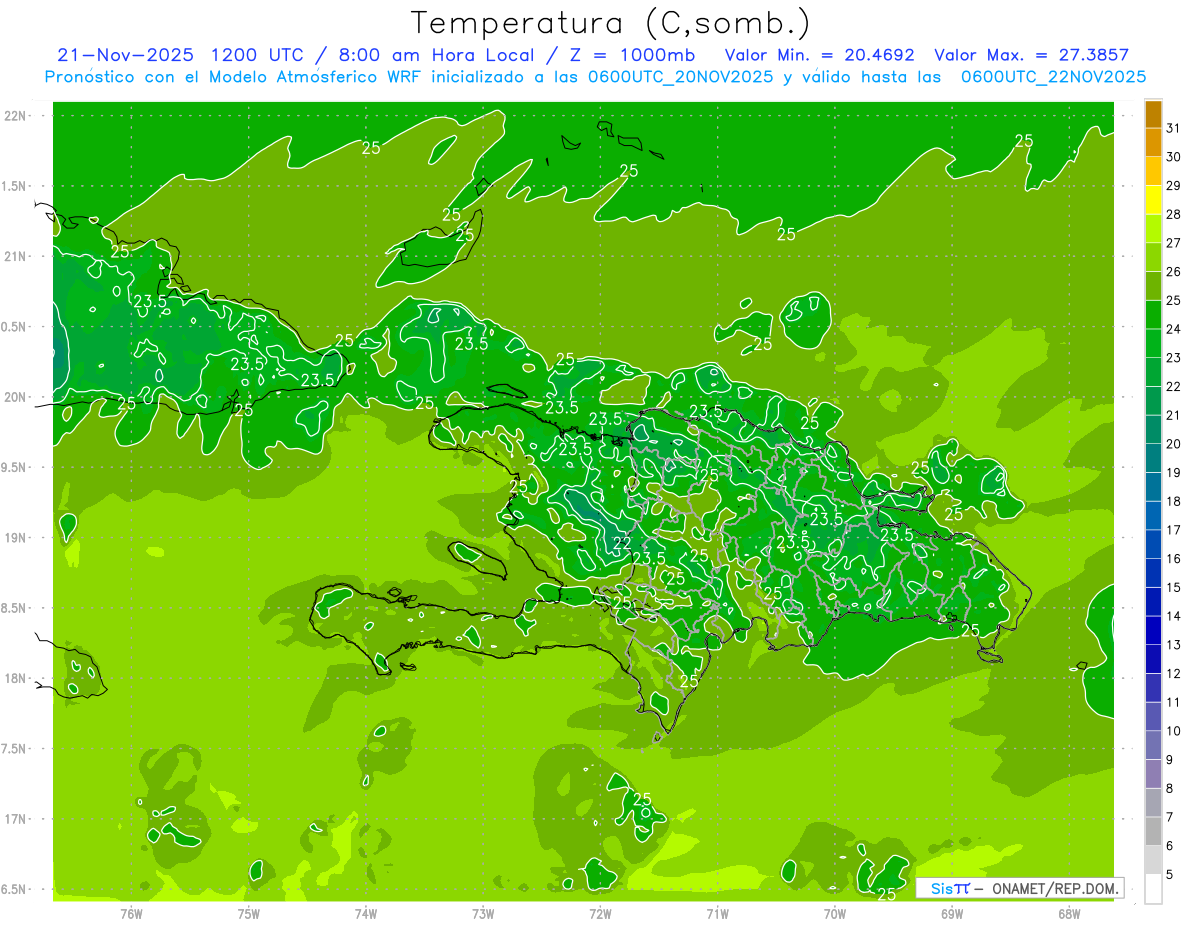Click the "Valor Max. = 27.3857" value

point(1031,55)
